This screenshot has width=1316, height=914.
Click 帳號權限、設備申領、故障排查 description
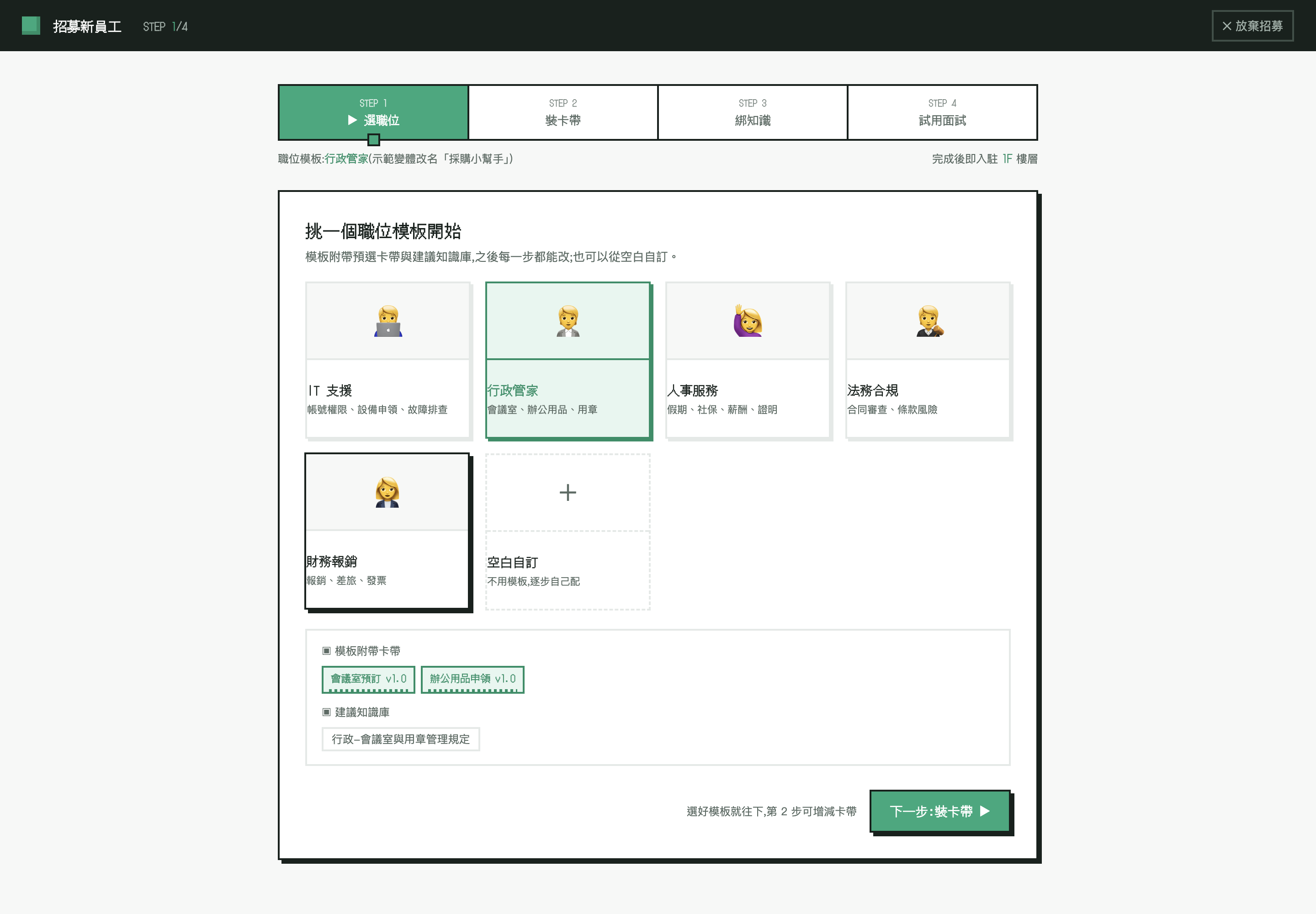coord(377,409)
